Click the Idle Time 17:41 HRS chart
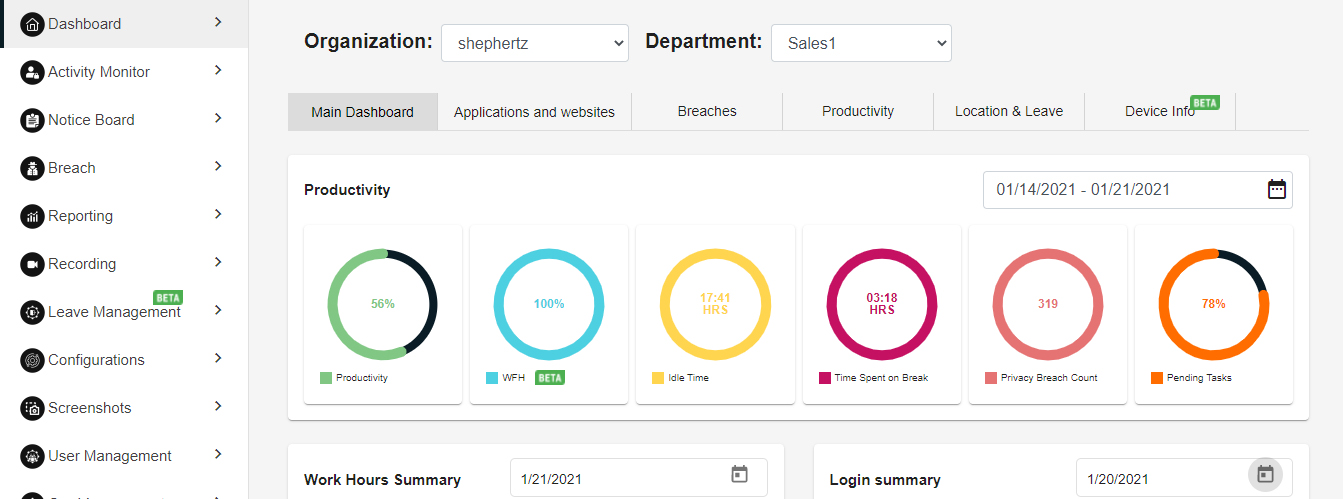1343x499 pixels. point(715,304)
